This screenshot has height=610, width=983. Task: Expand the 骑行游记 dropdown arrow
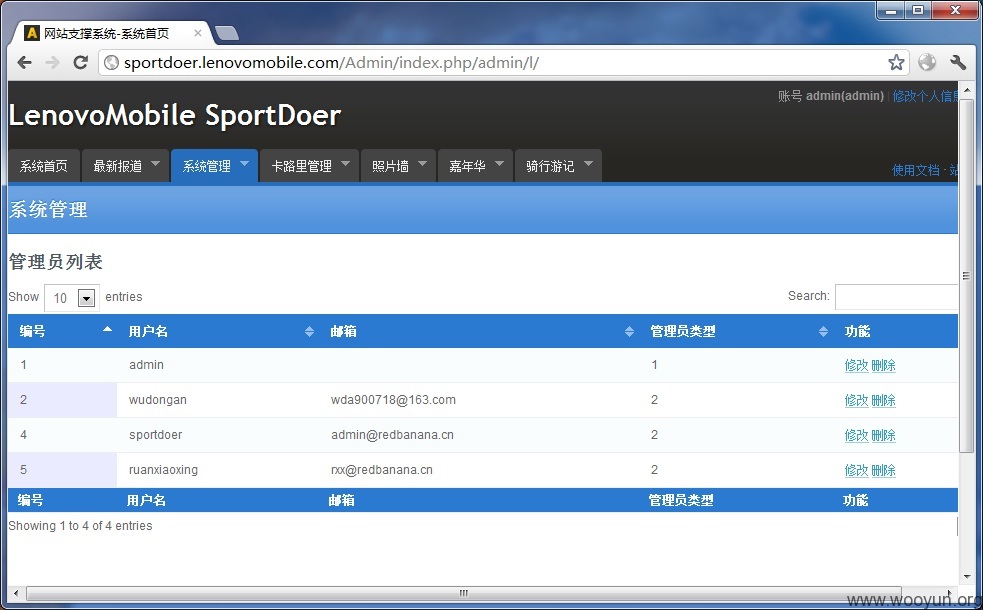(588, 164)
